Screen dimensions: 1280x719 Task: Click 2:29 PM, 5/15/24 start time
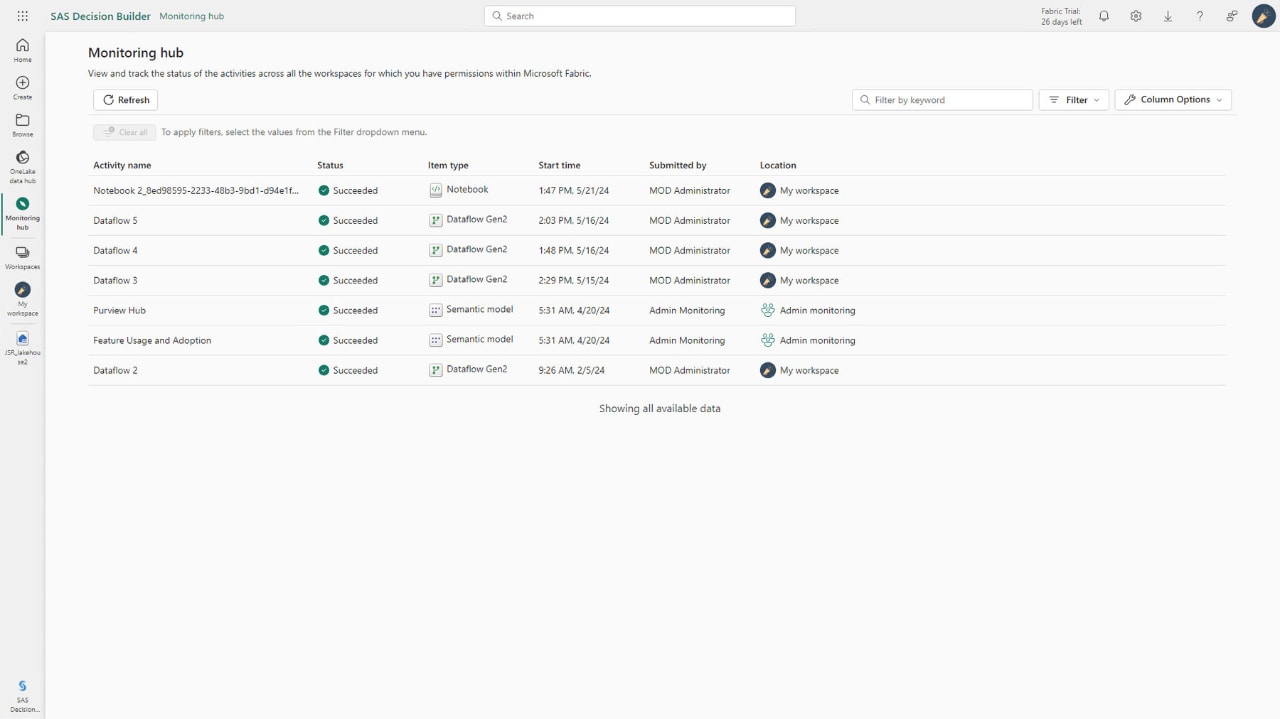[x=574, y=280]
